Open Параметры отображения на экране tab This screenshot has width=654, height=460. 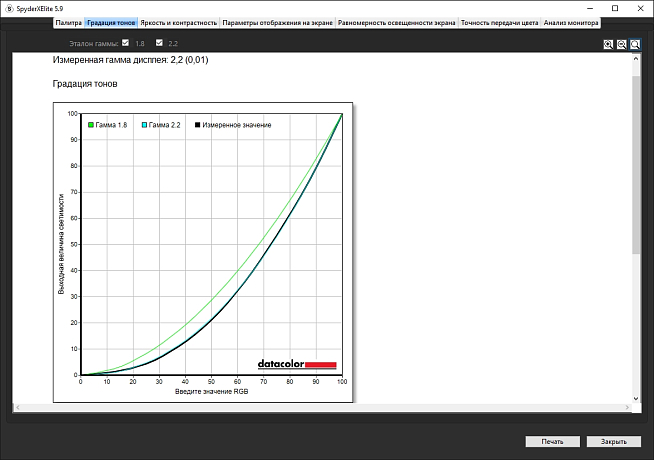278,21
